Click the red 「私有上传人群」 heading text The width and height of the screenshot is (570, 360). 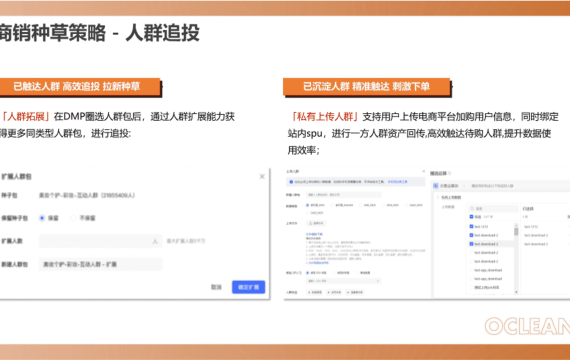tap(324, 117)
